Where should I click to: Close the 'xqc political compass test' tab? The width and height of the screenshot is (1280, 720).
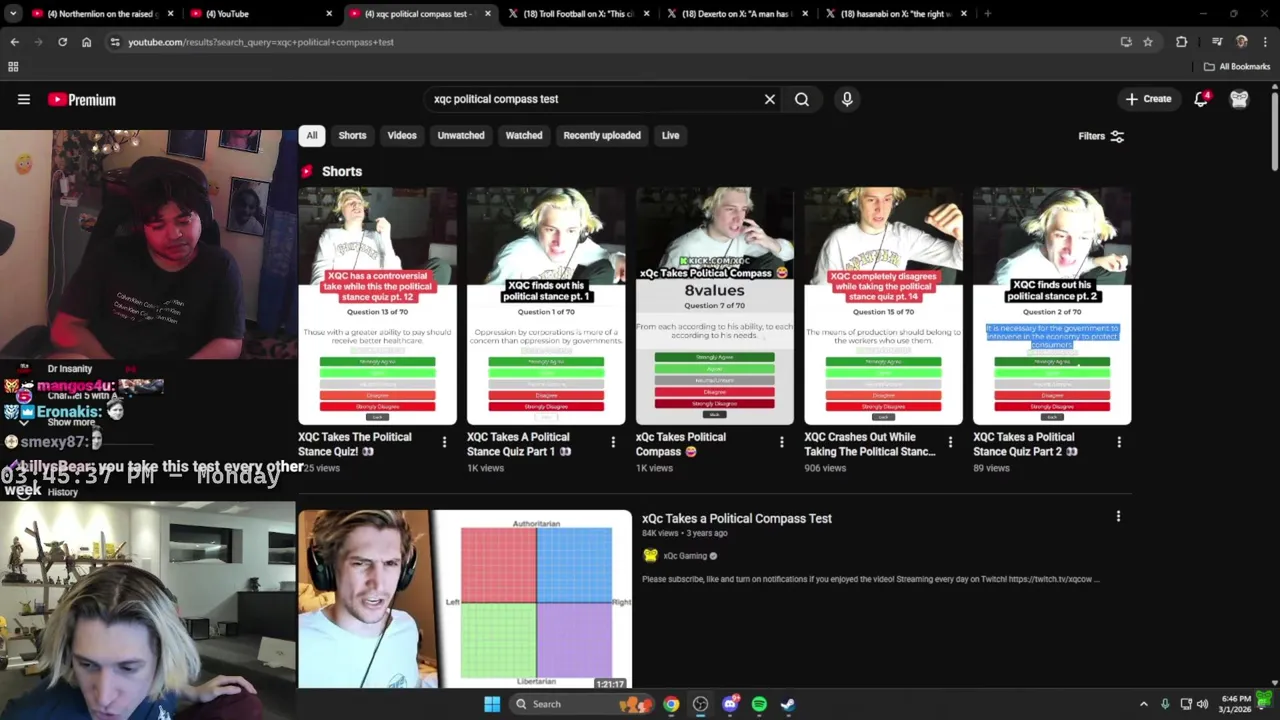(487, 14)
